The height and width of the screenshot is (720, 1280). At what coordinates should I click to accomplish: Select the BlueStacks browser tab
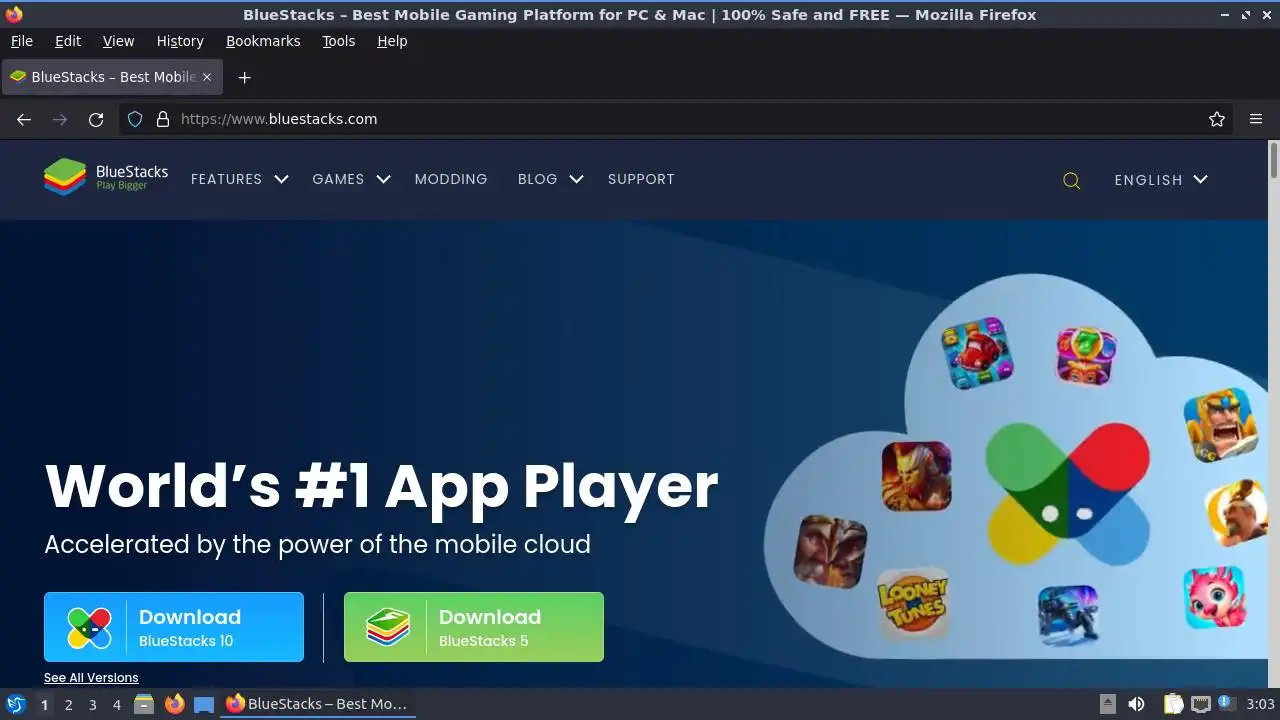pos(111,77)
